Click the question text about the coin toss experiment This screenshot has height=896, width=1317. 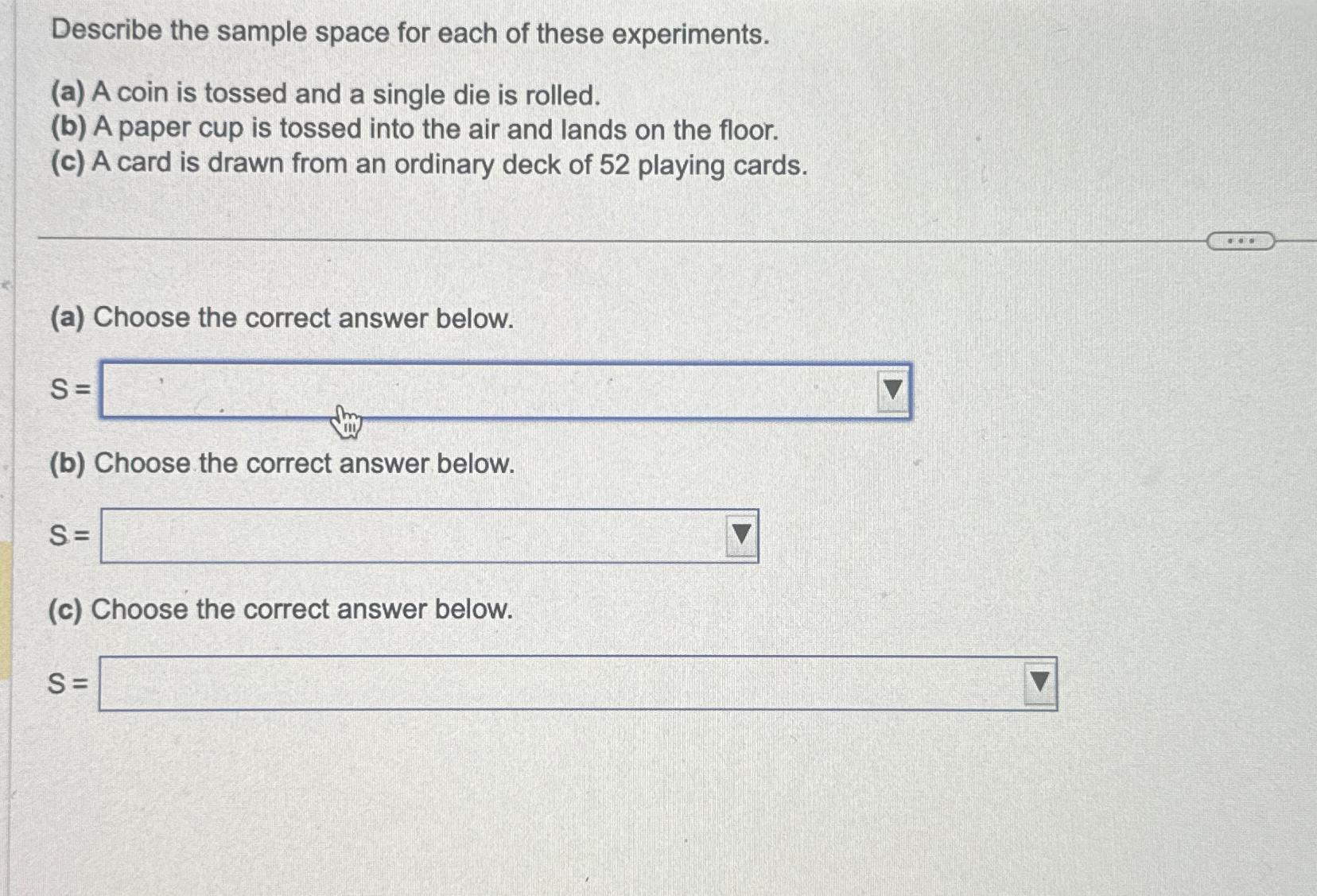click(324, 95)
